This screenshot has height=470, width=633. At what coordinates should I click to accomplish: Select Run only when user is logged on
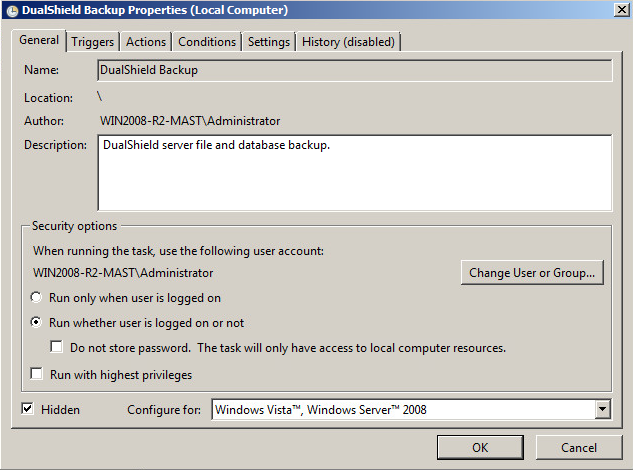(x=37, y=298)
